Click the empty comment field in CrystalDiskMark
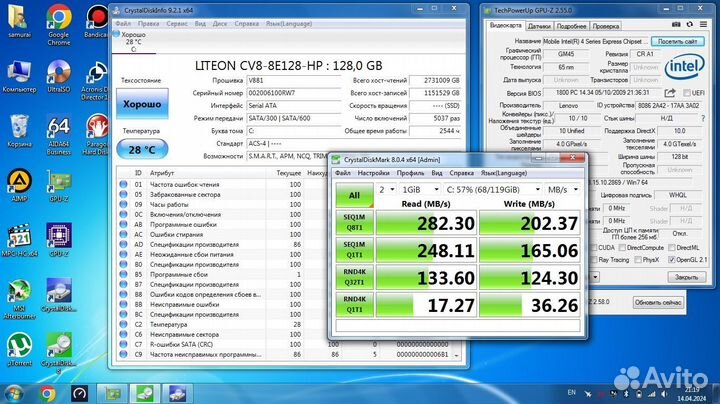 click(458, 325)
